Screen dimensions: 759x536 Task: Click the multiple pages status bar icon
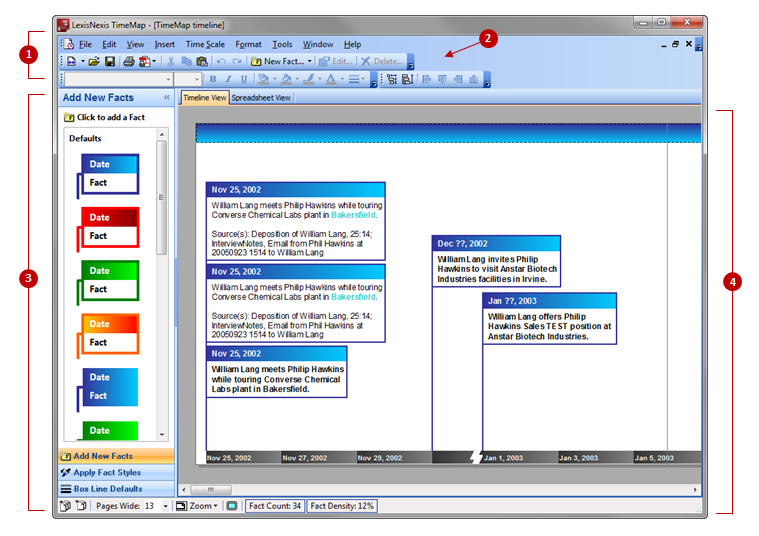point(64,506)
